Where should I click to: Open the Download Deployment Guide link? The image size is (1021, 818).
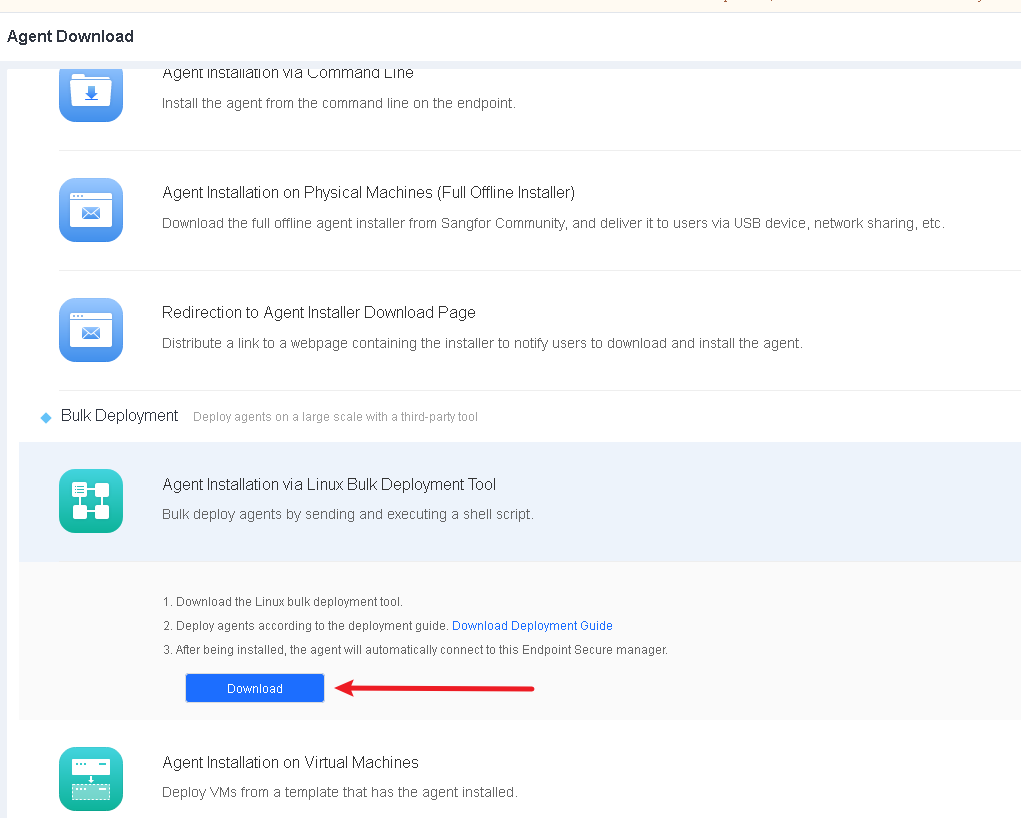tap(532, 626)
